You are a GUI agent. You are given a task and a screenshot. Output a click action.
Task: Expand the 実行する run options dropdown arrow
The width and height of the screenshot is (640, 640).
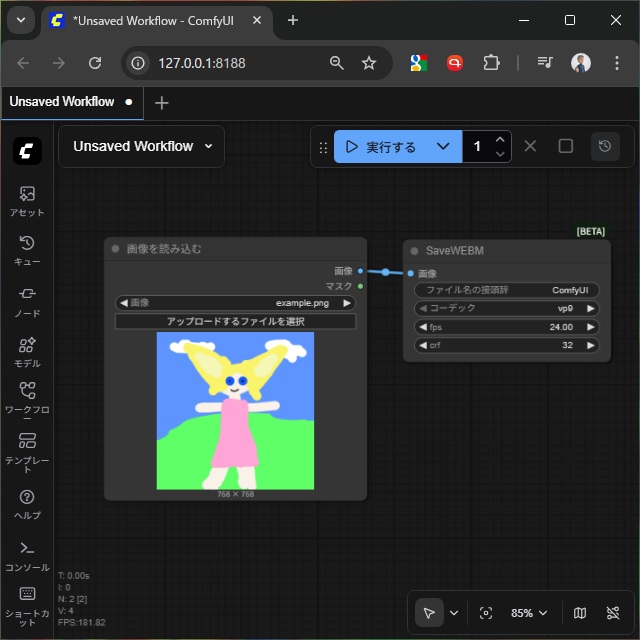(x=443, y=147)
